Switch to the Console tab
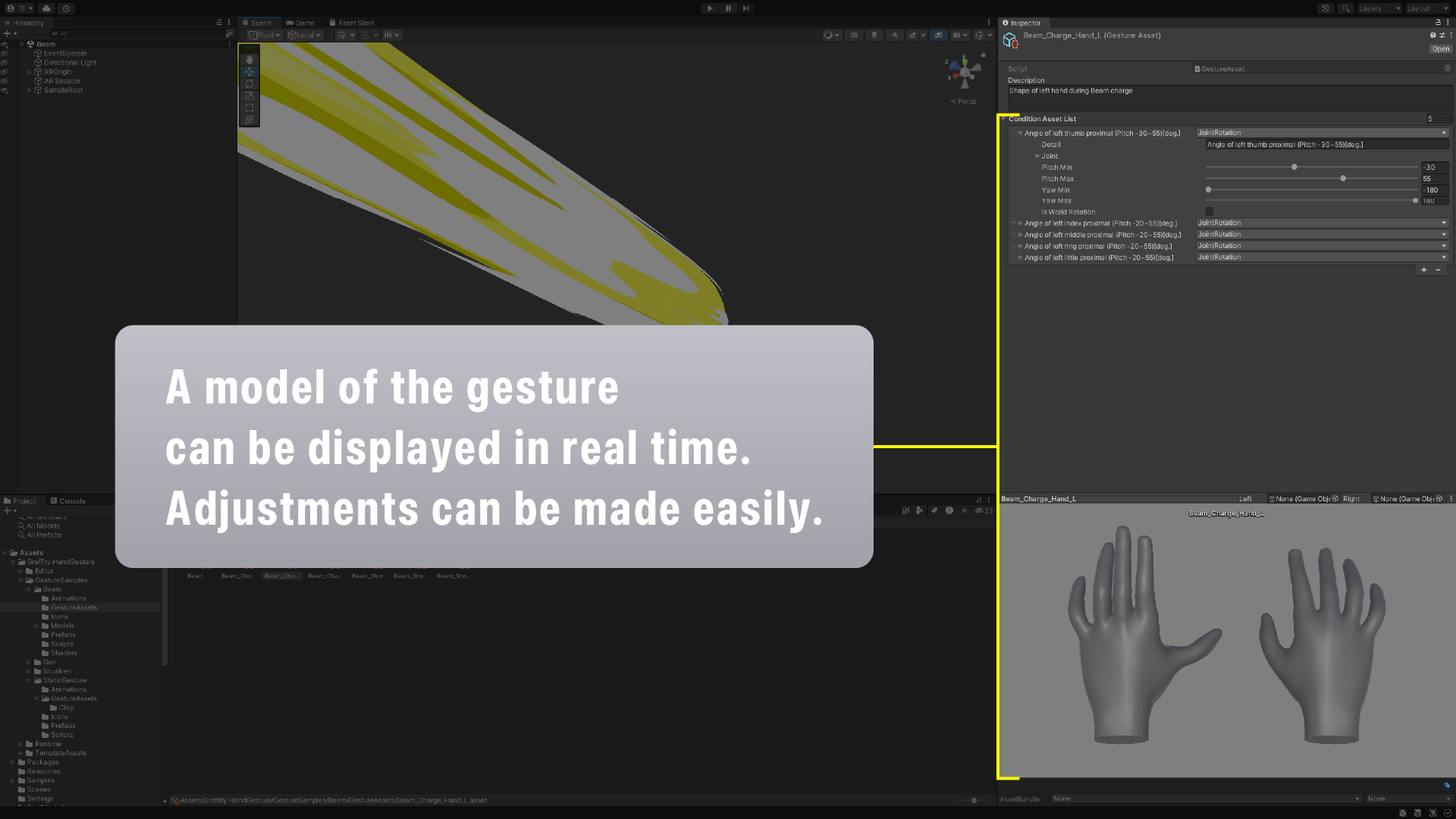 pyautogui.click(x=67, y=500)
